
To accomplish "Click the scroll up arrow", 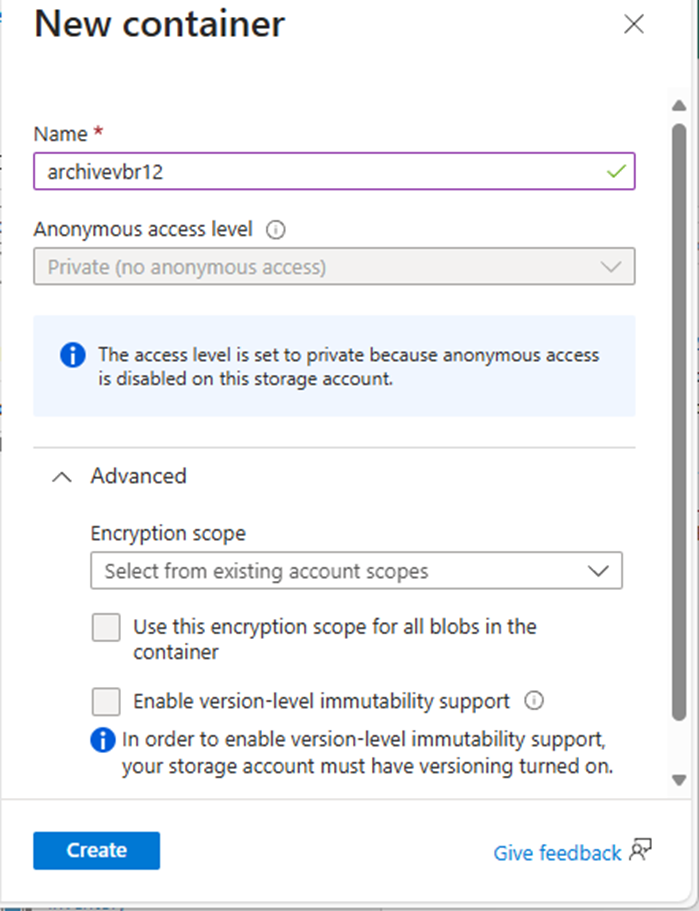I will (679, 106).
